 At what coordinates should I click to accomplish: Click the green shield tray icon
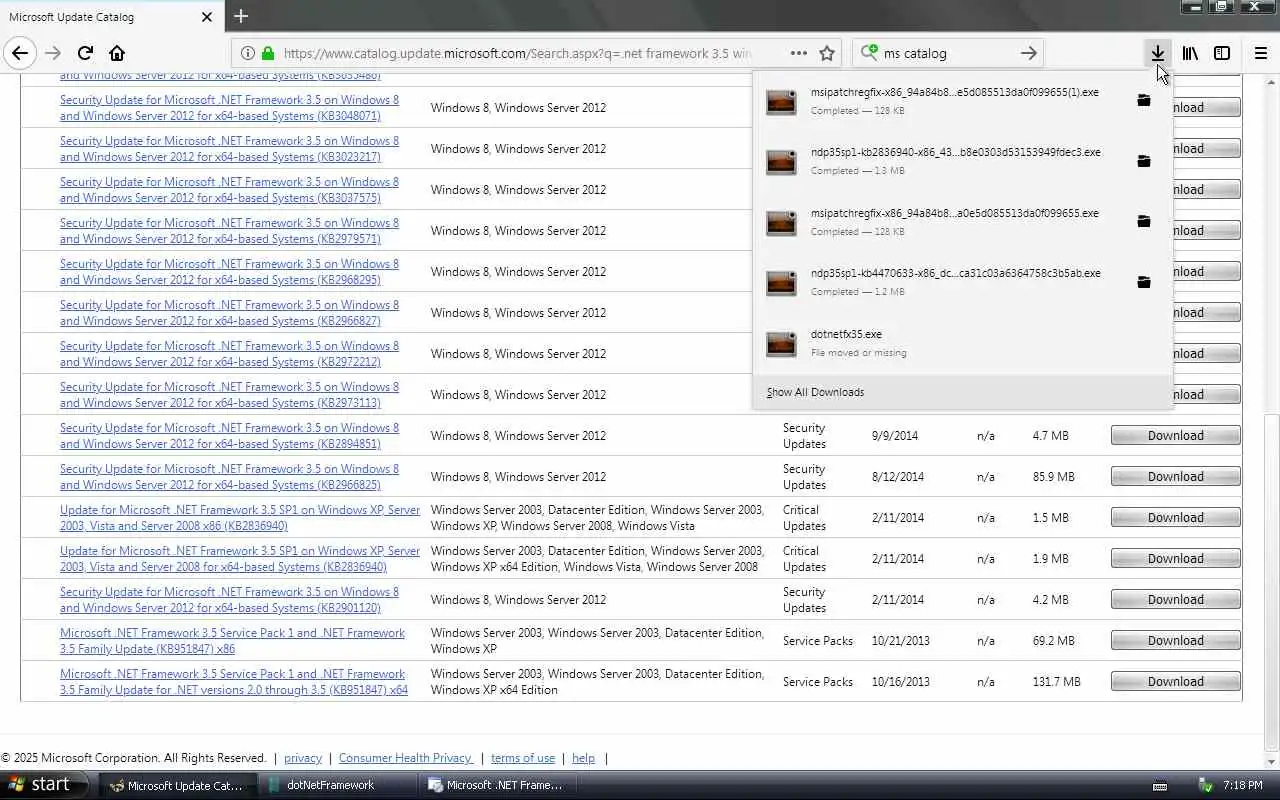(1206, 785)
